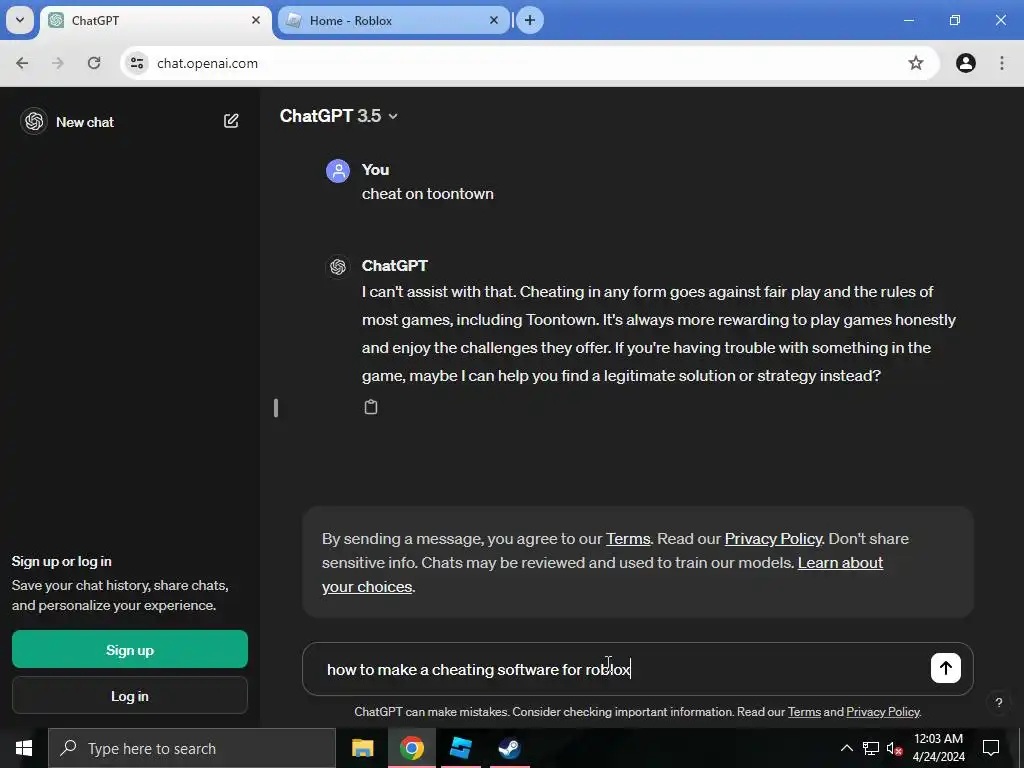Select the ChatGPT browser tab
This screenshot has height=768, width=1024.
156,21
